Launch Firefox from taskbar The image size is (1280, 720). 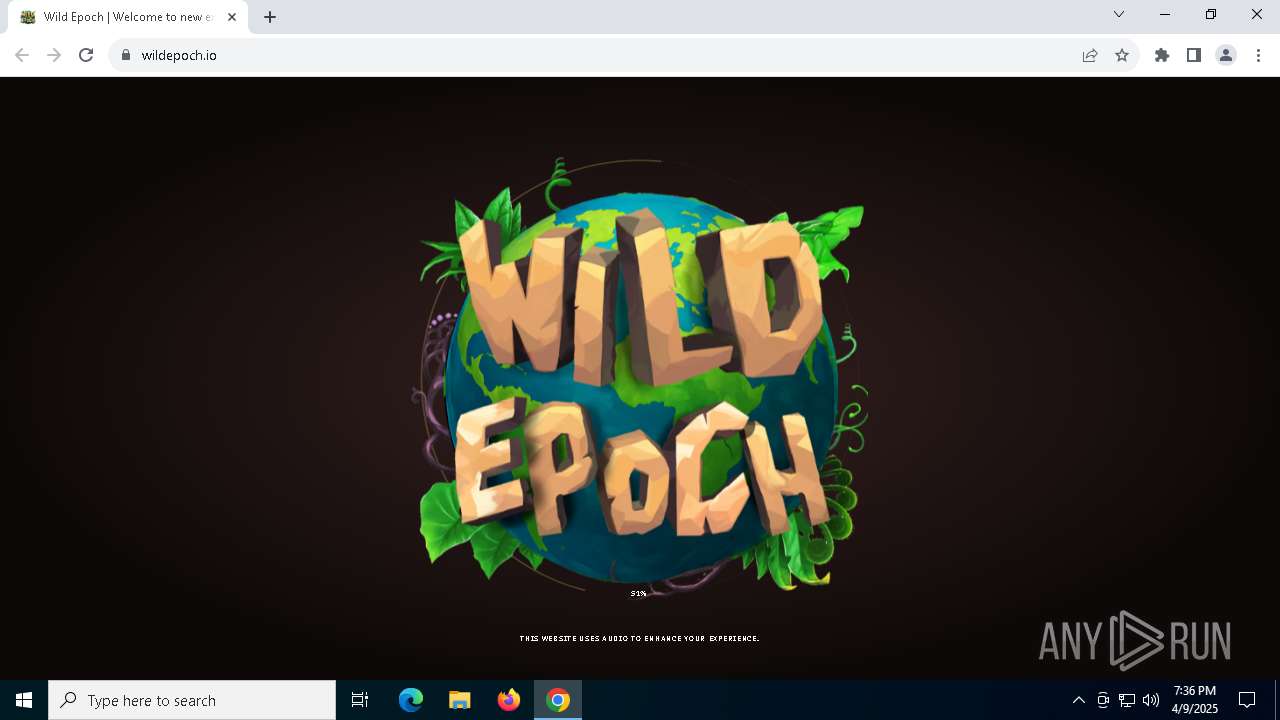509,700
